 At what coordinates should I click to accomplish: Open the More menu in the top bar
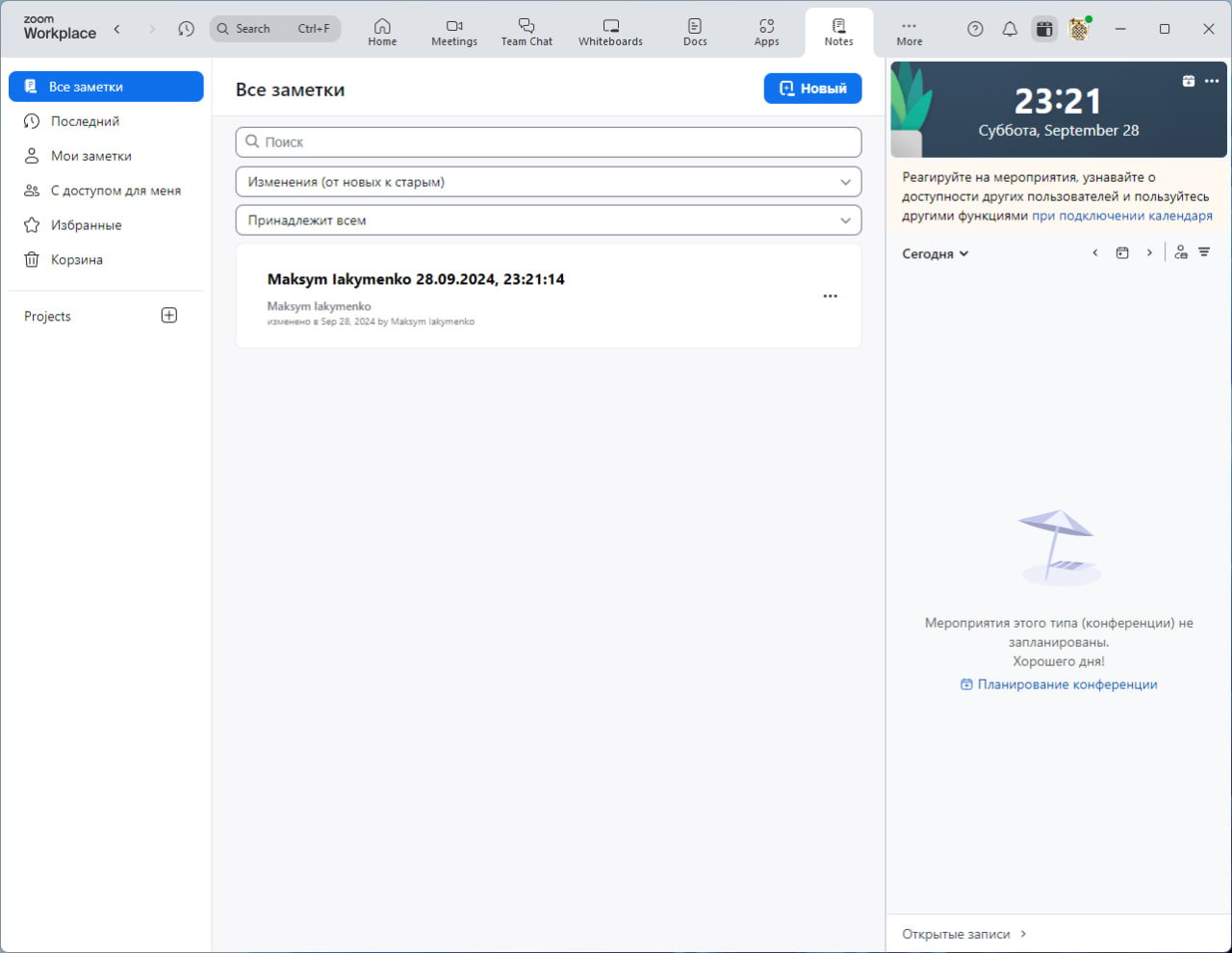click(910, 32)
